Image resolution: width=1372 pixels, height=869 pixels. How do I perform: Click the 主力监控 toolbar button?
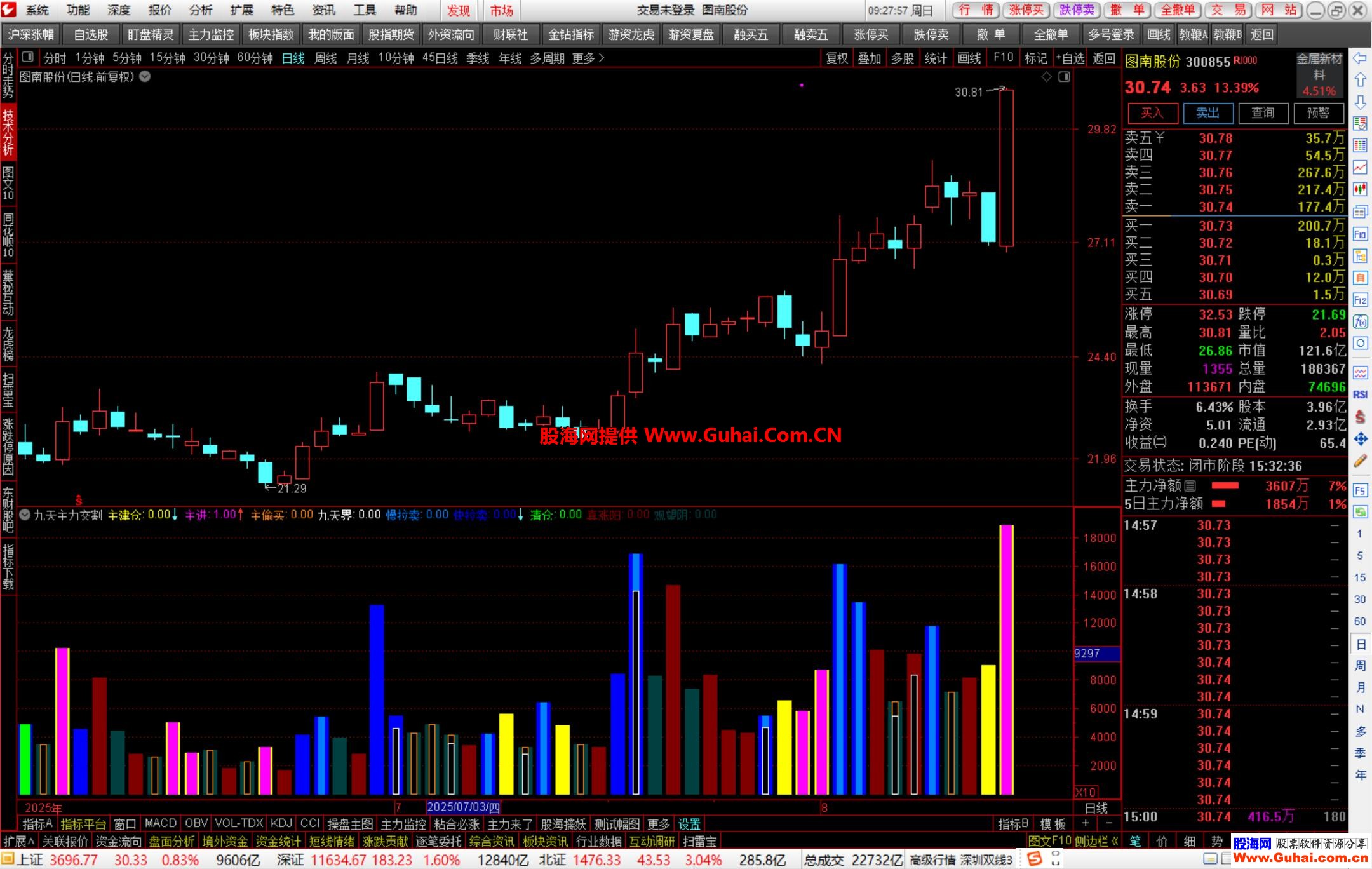click(x=211, y=34)
